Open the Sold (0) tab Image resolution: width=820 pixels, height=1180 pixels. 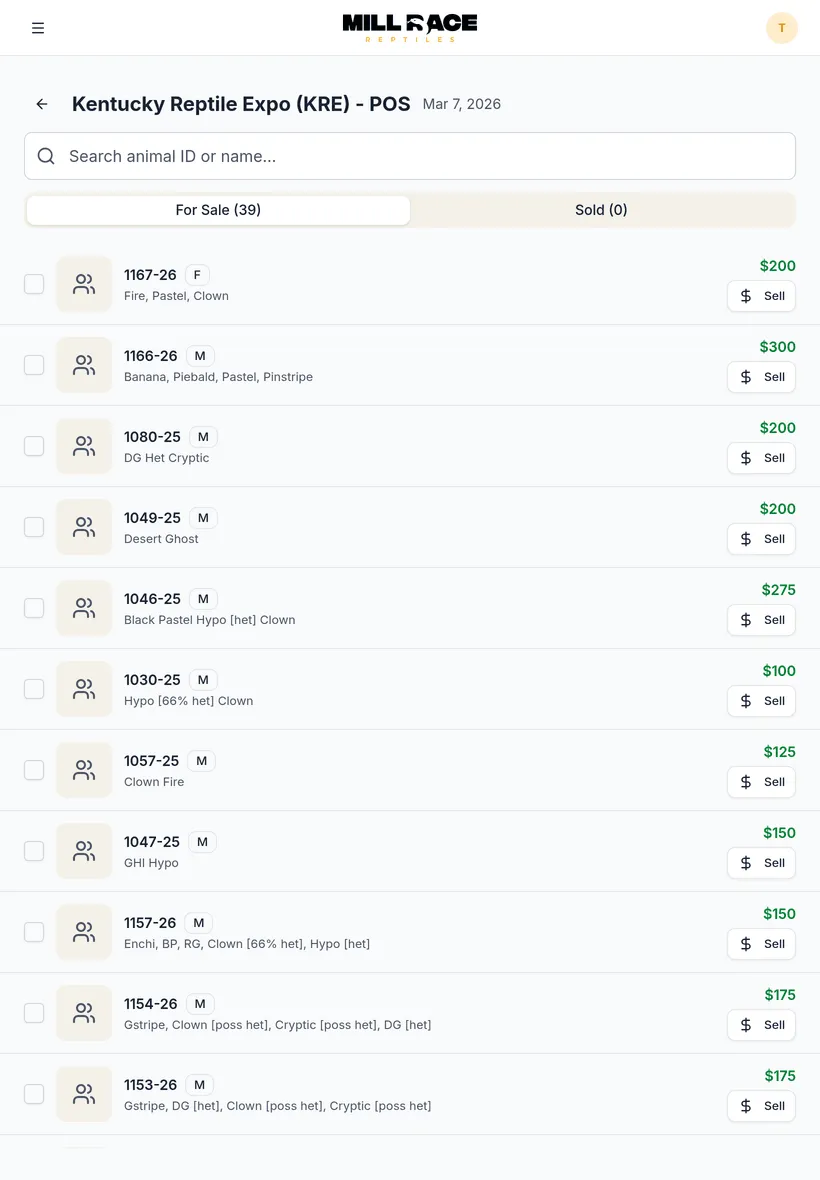pos(601,210)
